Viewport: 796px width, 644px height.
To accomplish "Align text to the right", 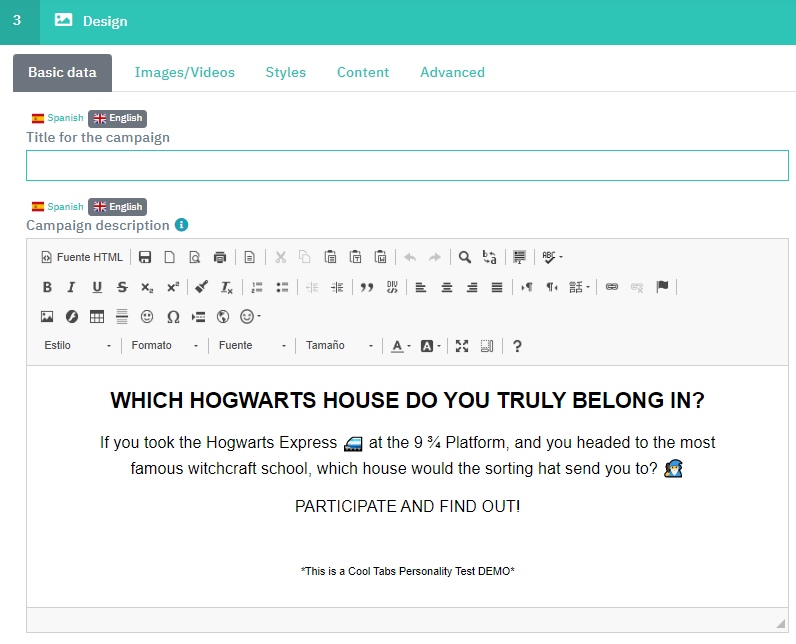I will tap(472, 287).
